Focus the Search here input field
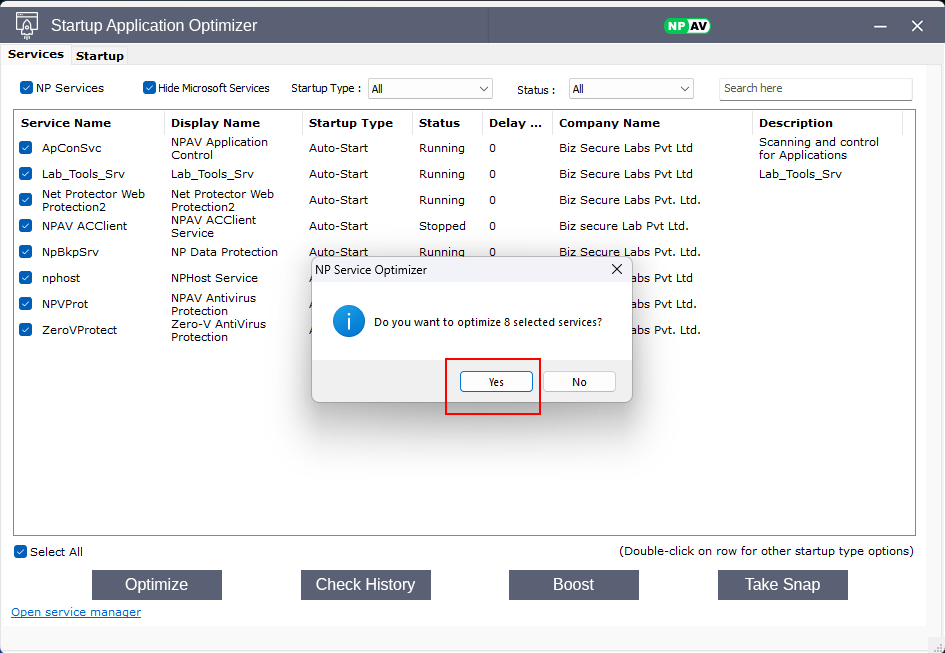Screen dimensions: 945x653 click(x=815, y=89)
